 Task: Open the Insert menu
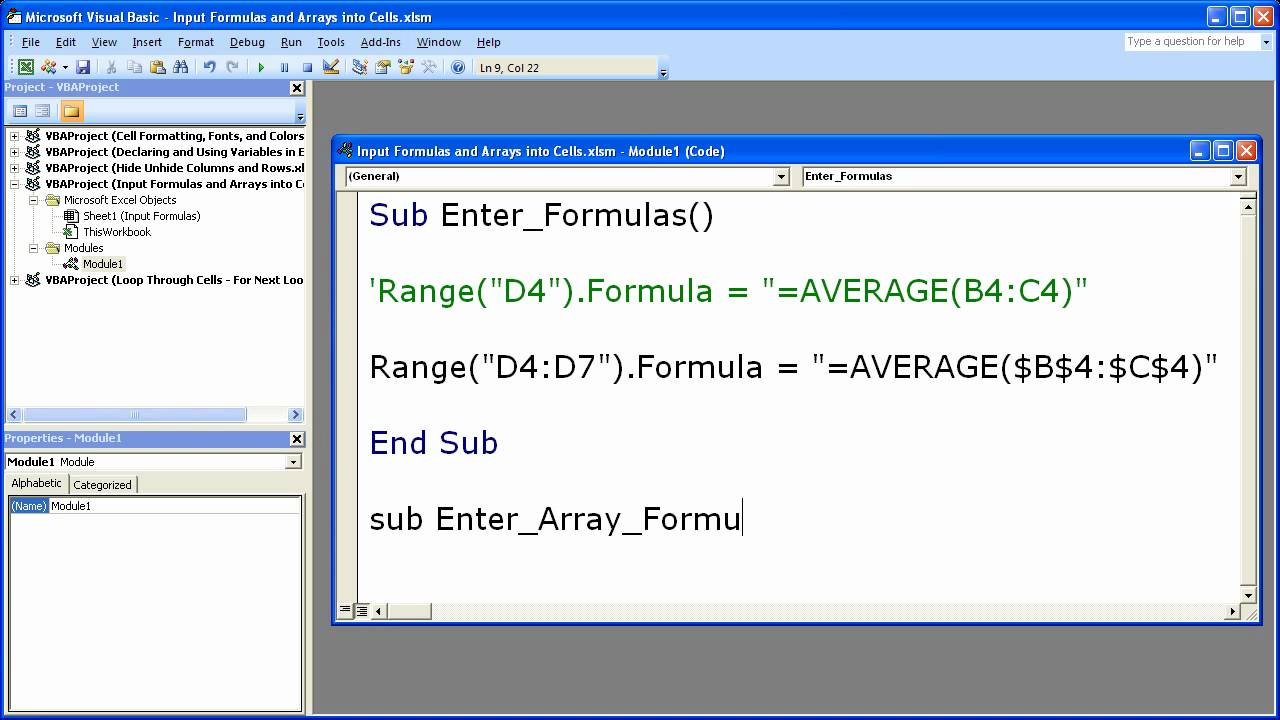pos(147,42)
